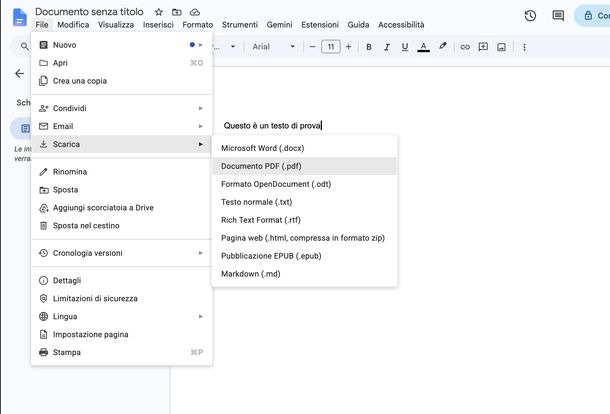Open Impostazione pagina

click(x=121, y=334)
